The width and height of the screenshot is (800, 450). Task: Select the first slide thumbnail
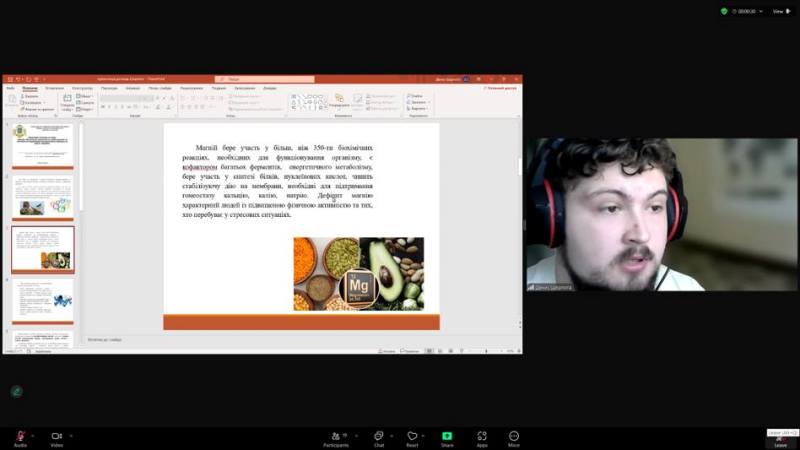[x=43, y=144]
